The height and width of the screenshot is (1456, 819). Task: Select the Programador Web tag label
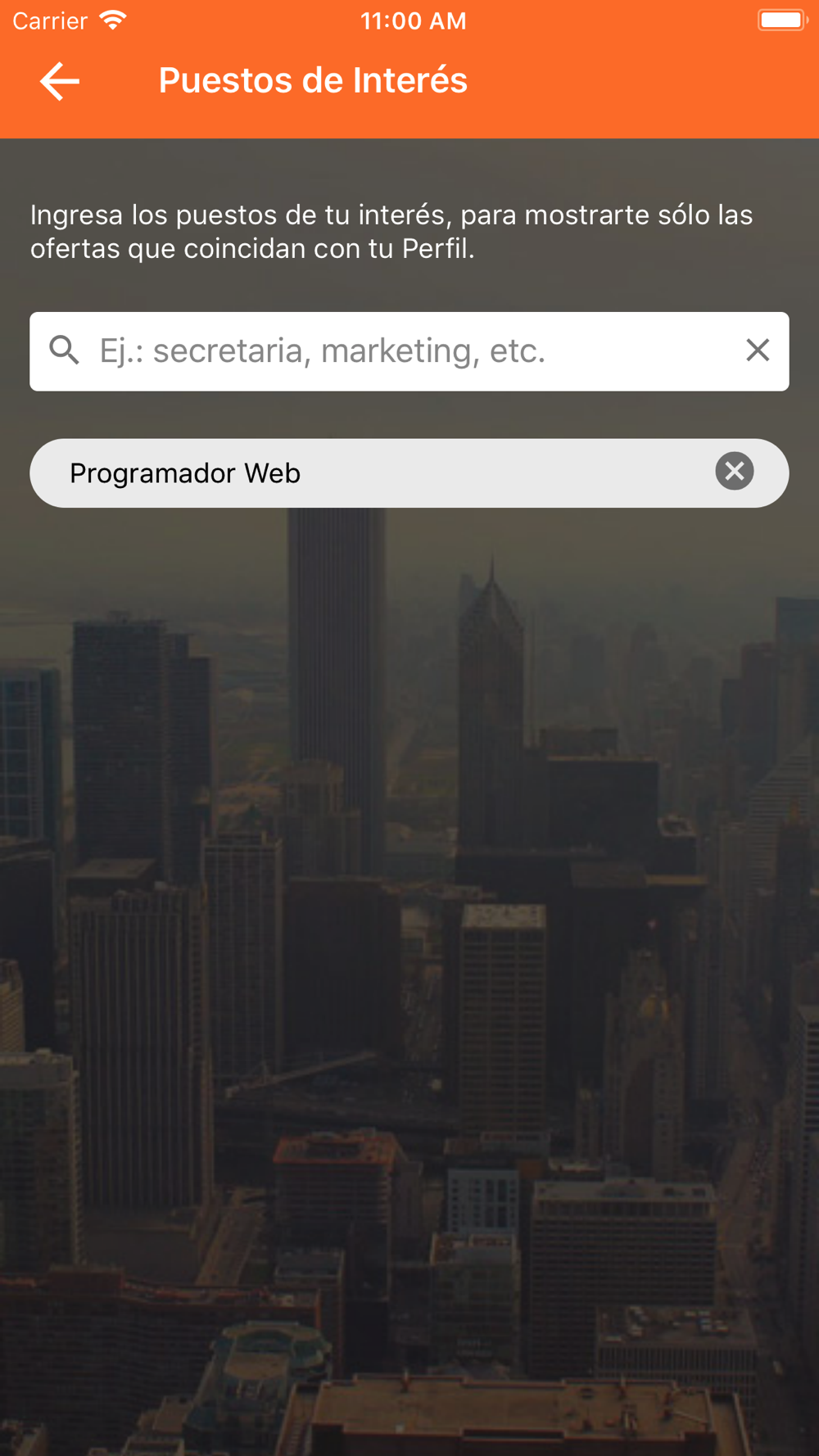(x=185, y=473)
